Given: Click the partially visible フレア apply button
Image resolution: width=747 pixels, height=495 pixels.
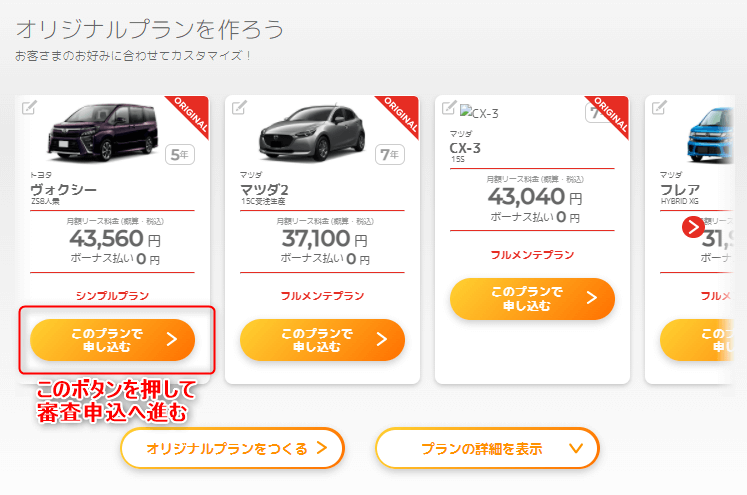Looking at the screenshot, I should (x=697, y=340).
